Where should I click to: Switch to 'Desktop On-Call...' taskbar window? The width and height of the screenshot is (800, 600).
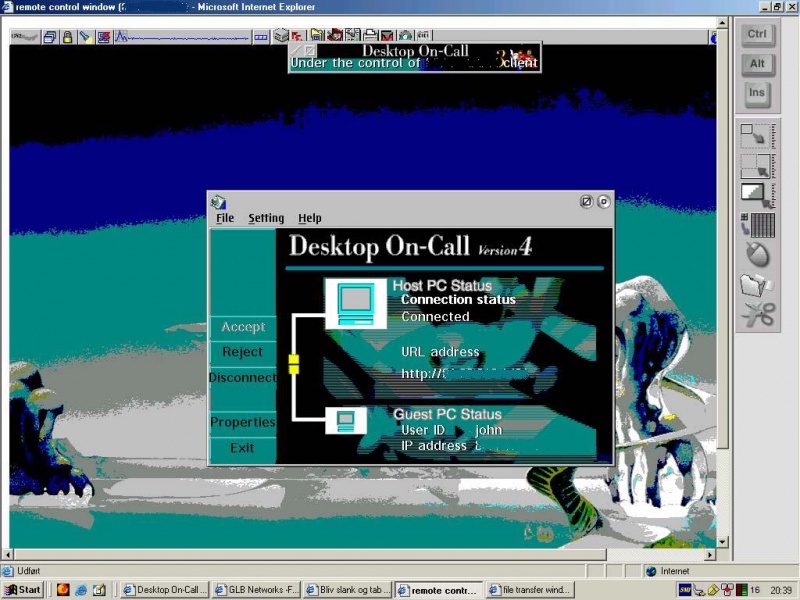pos(166,590)
